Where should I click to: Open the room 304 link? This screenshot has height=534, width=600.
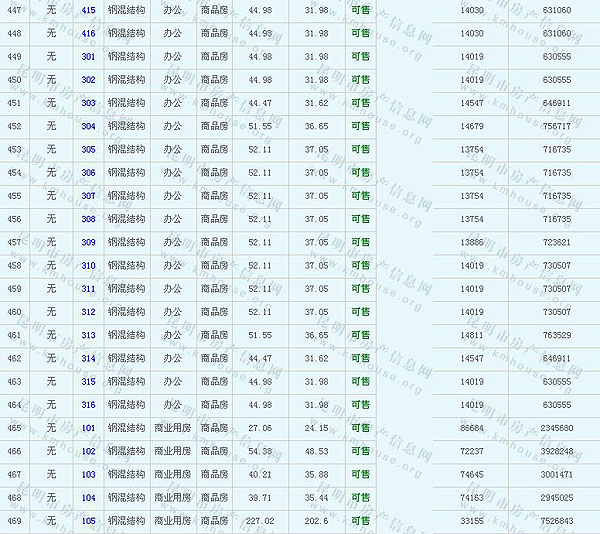(x=89, y=126)
